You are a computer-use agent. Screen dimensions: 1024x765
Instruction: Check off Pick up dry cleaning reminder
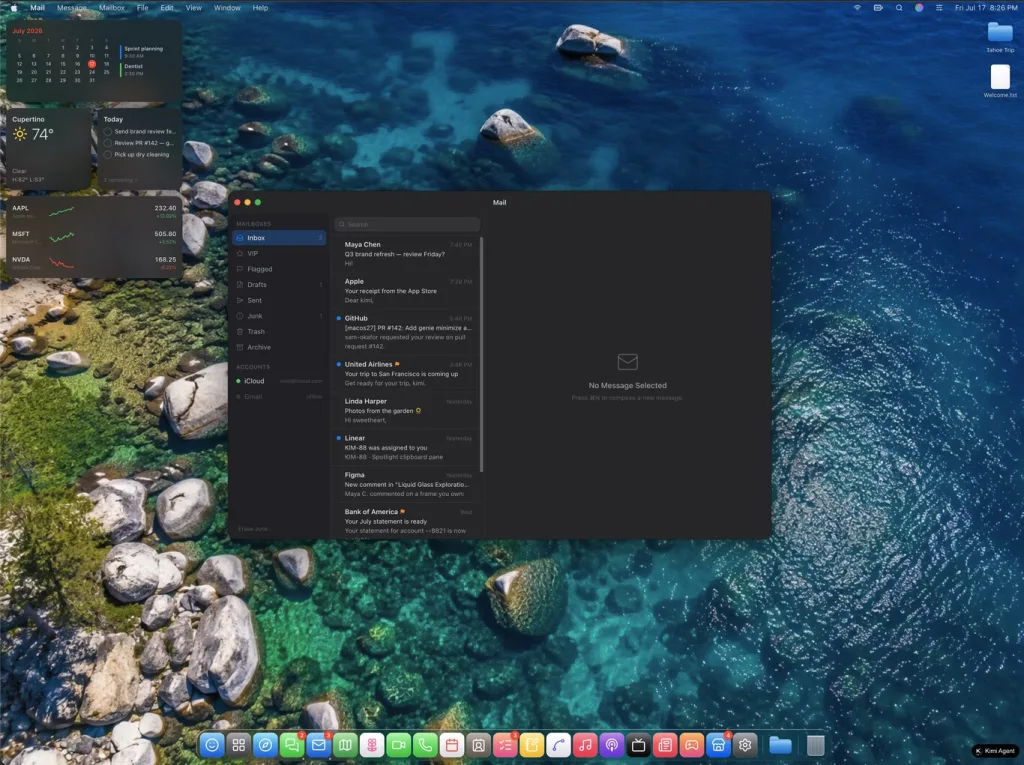click(108, 155)
